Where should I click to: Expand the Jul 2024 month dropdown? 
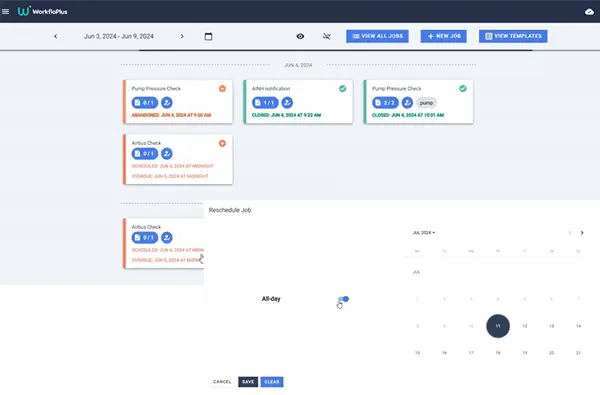(424, 233)
